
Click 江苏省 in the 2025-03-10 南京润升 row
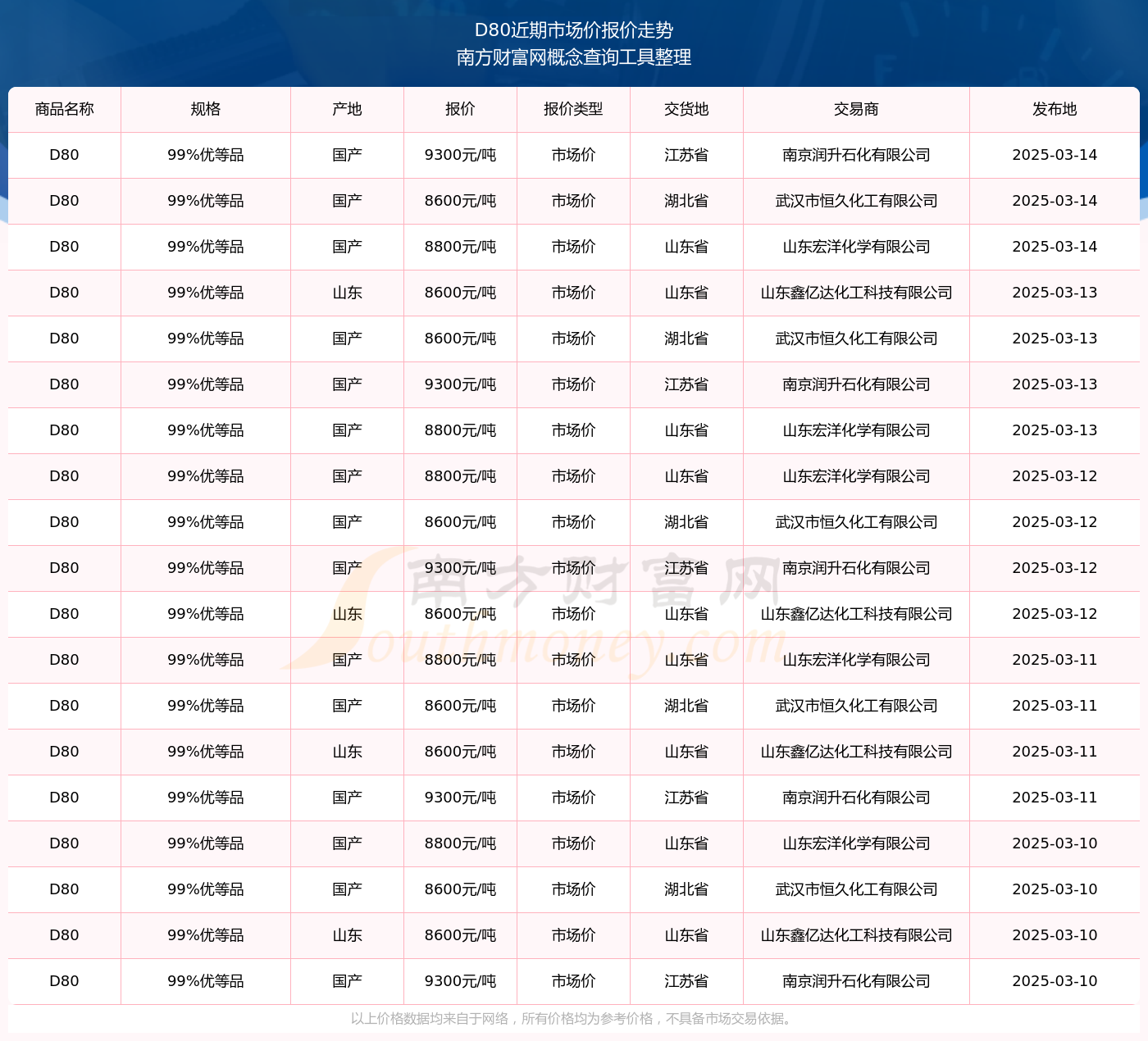point(686,981)
